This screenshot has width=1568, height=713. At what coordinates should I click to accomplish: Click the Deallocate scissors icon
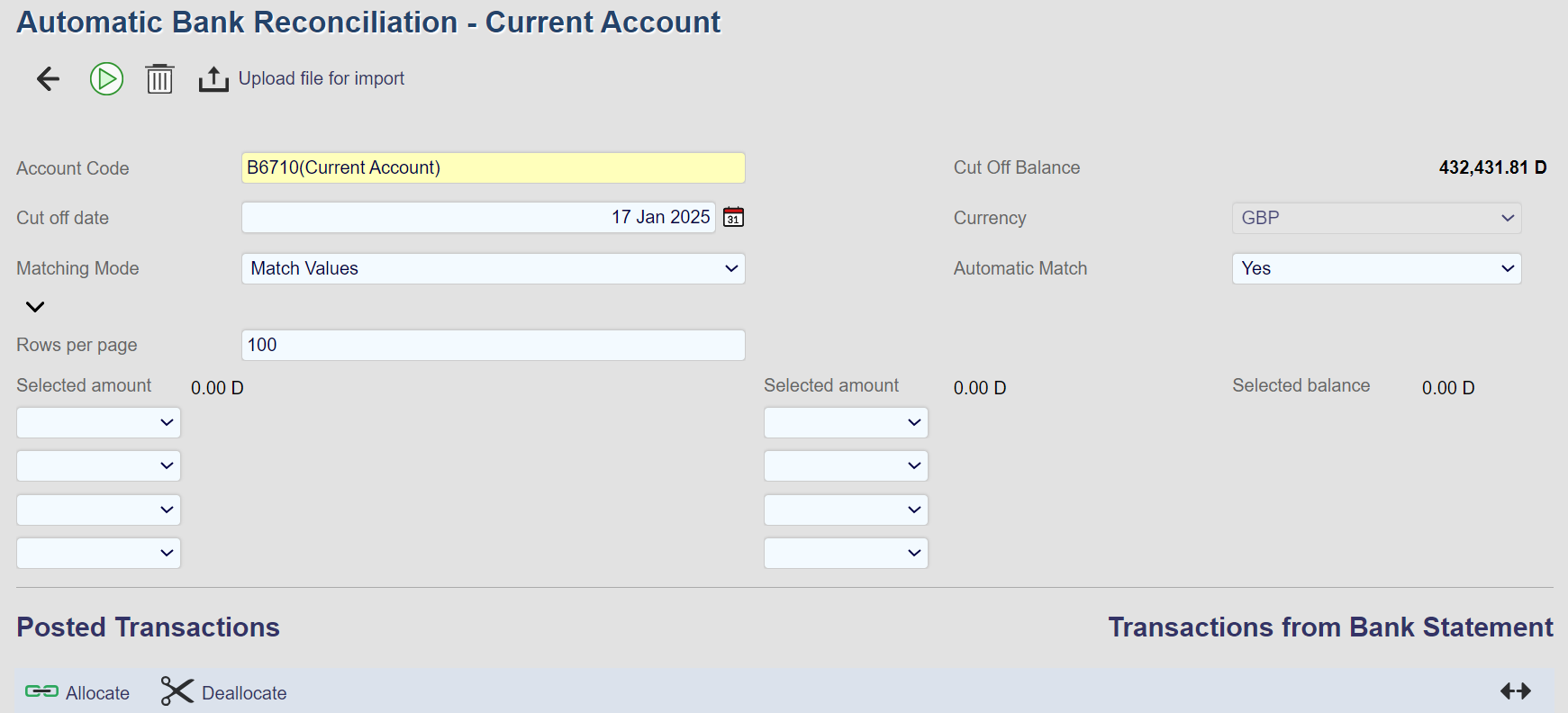[x=177, y=691]
